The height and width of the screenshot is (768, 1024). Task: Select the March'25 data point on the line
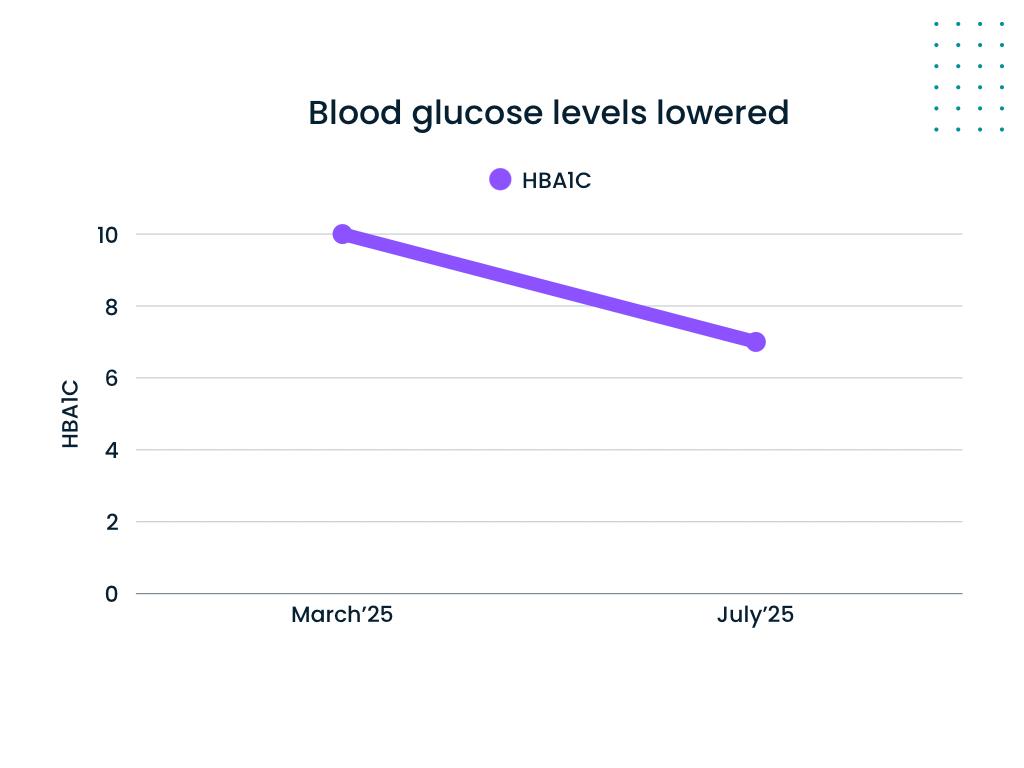click(x=342, y=234)
